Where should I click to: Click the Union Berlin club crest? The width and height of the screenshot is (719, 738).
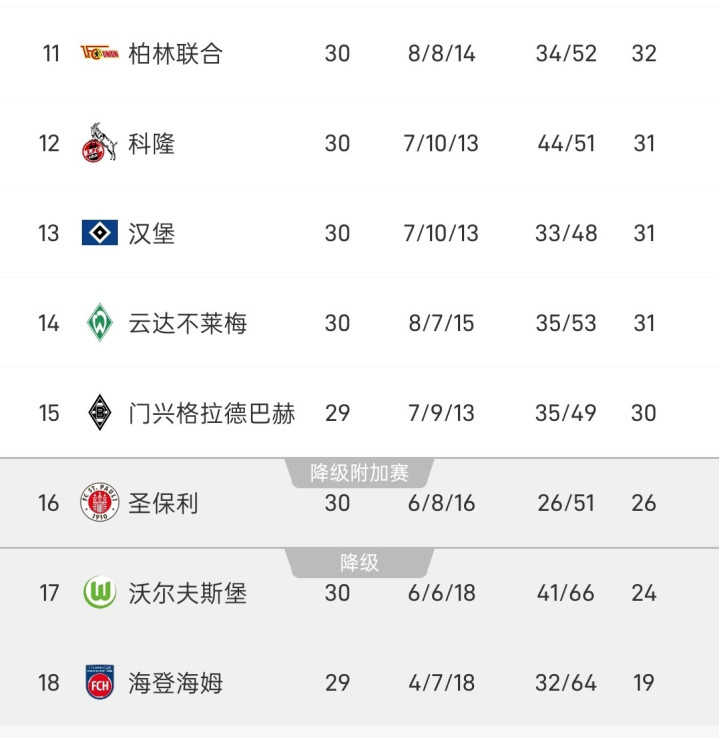coord(99,53)
